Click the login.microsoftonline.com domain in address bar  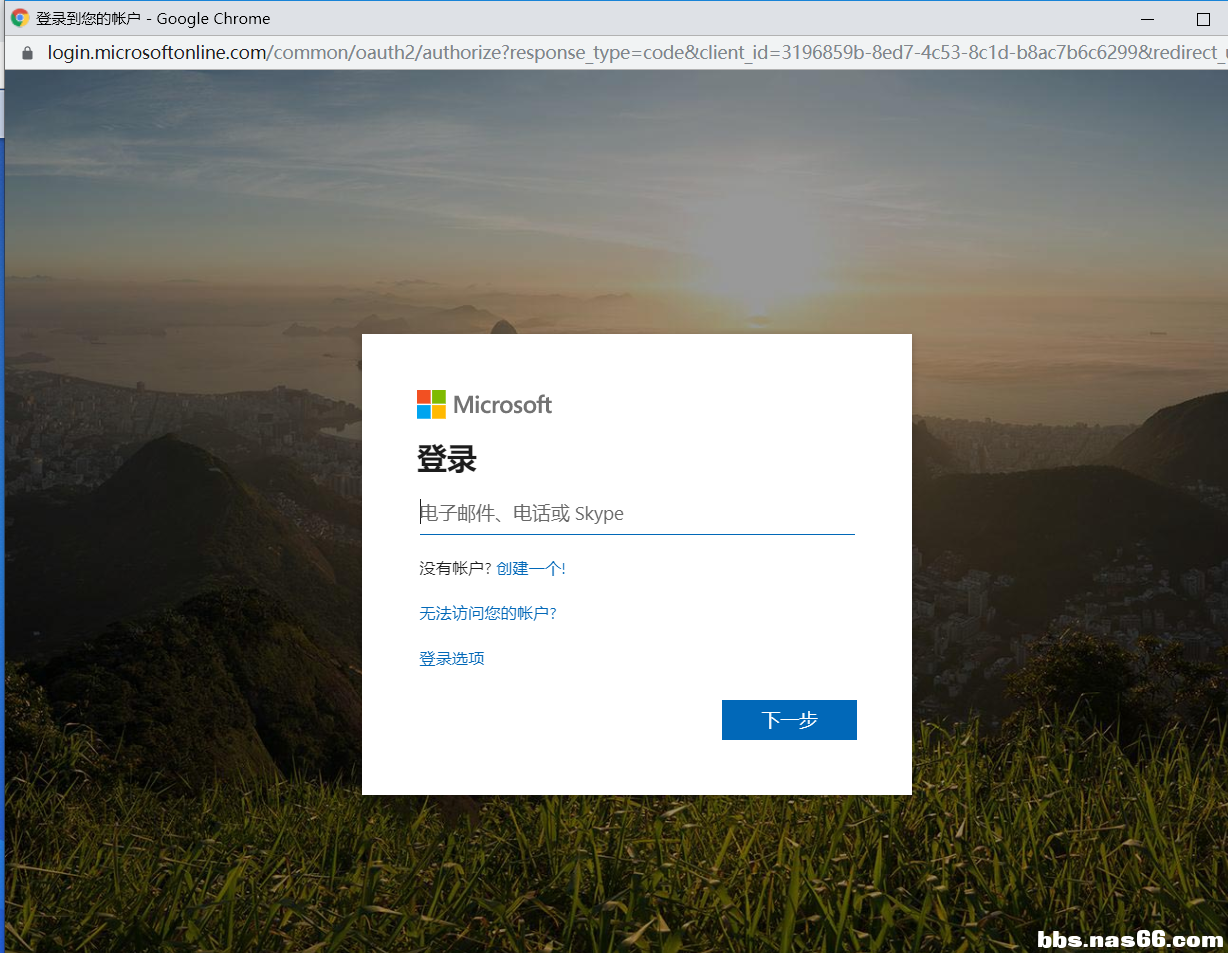[x=157, y=53]
